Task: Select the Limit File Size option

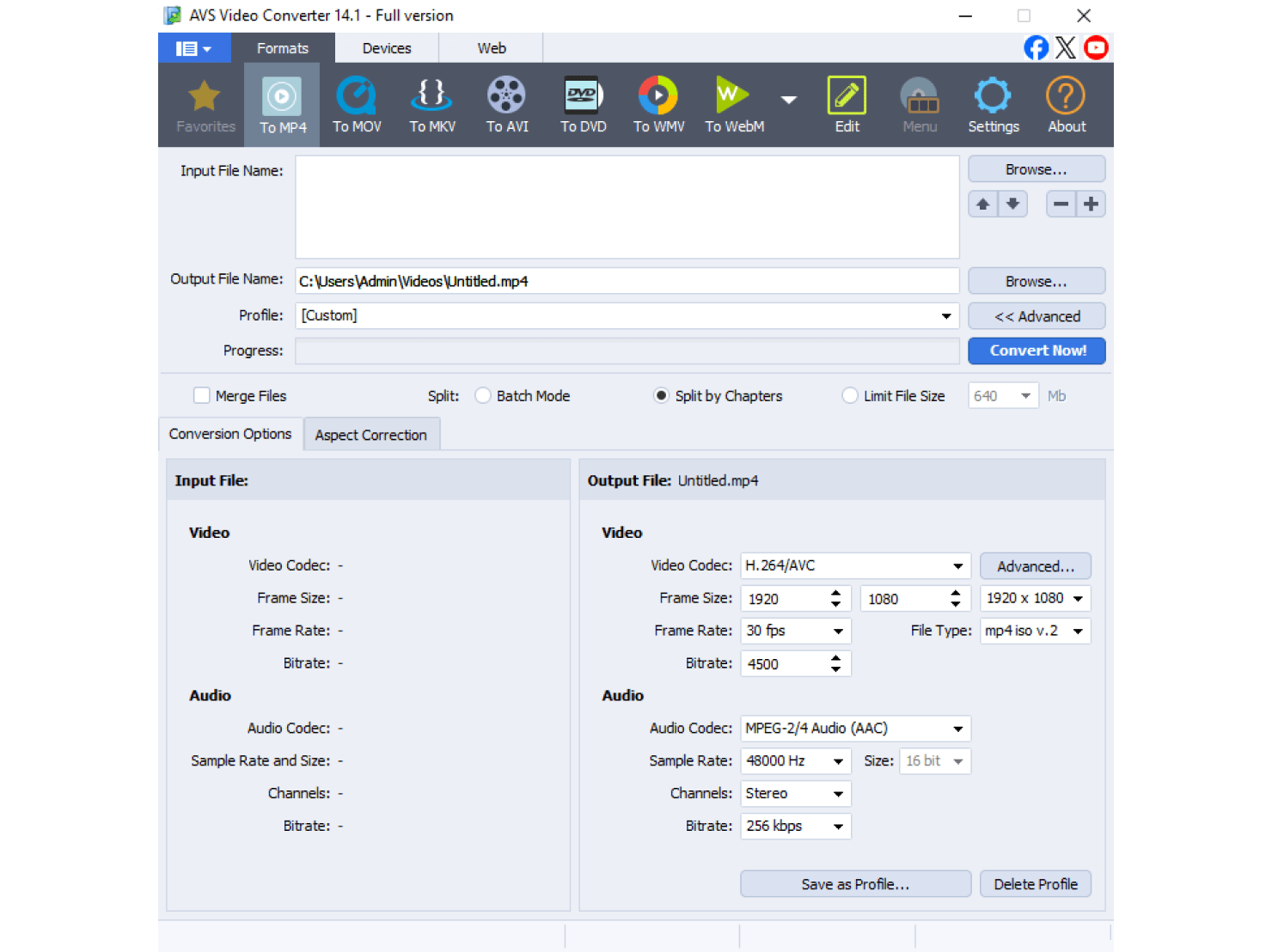Action: coord(850,396)
